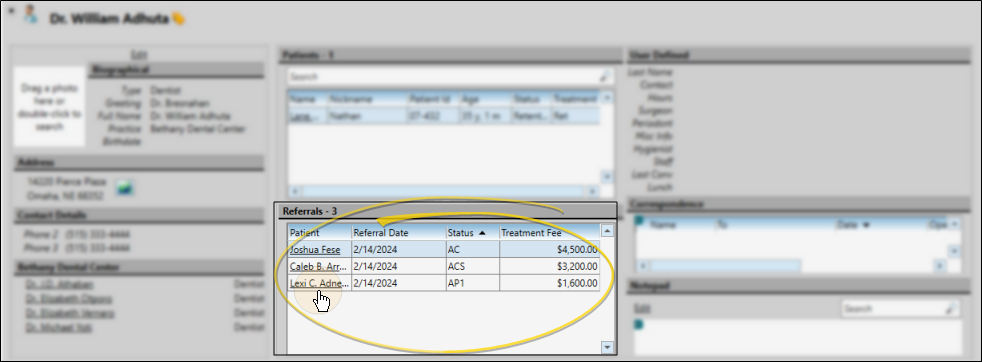Sort referrals by Status column header

(x=472, y=232)
